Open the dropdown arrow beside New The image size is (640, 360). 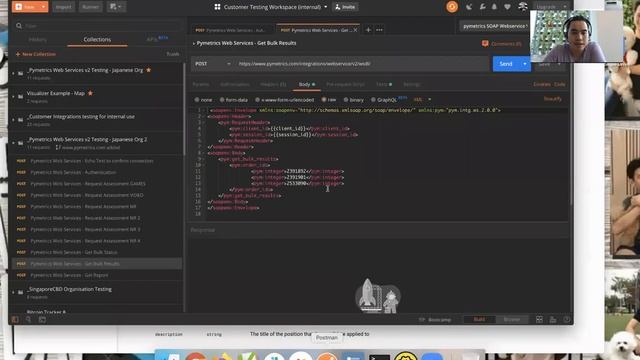[43, 7]
